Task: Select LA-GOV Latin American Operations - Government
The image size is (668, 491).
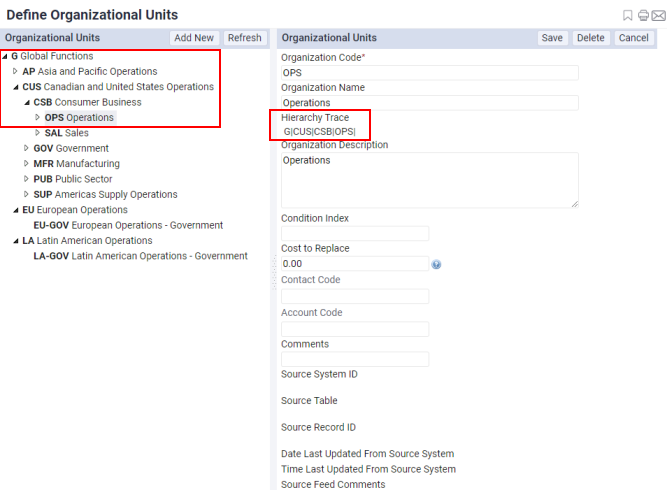Action: point(141,256)
